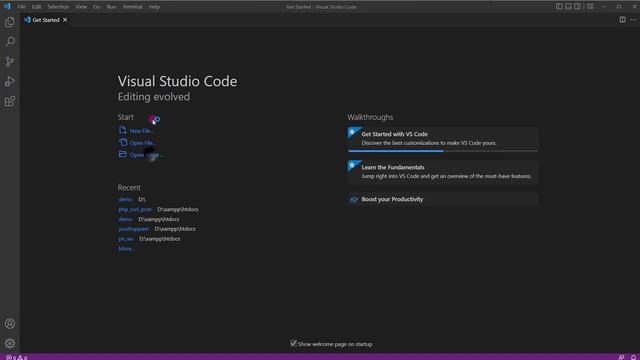Click star icon on Learn the Fundamentals

pos(352,165)
